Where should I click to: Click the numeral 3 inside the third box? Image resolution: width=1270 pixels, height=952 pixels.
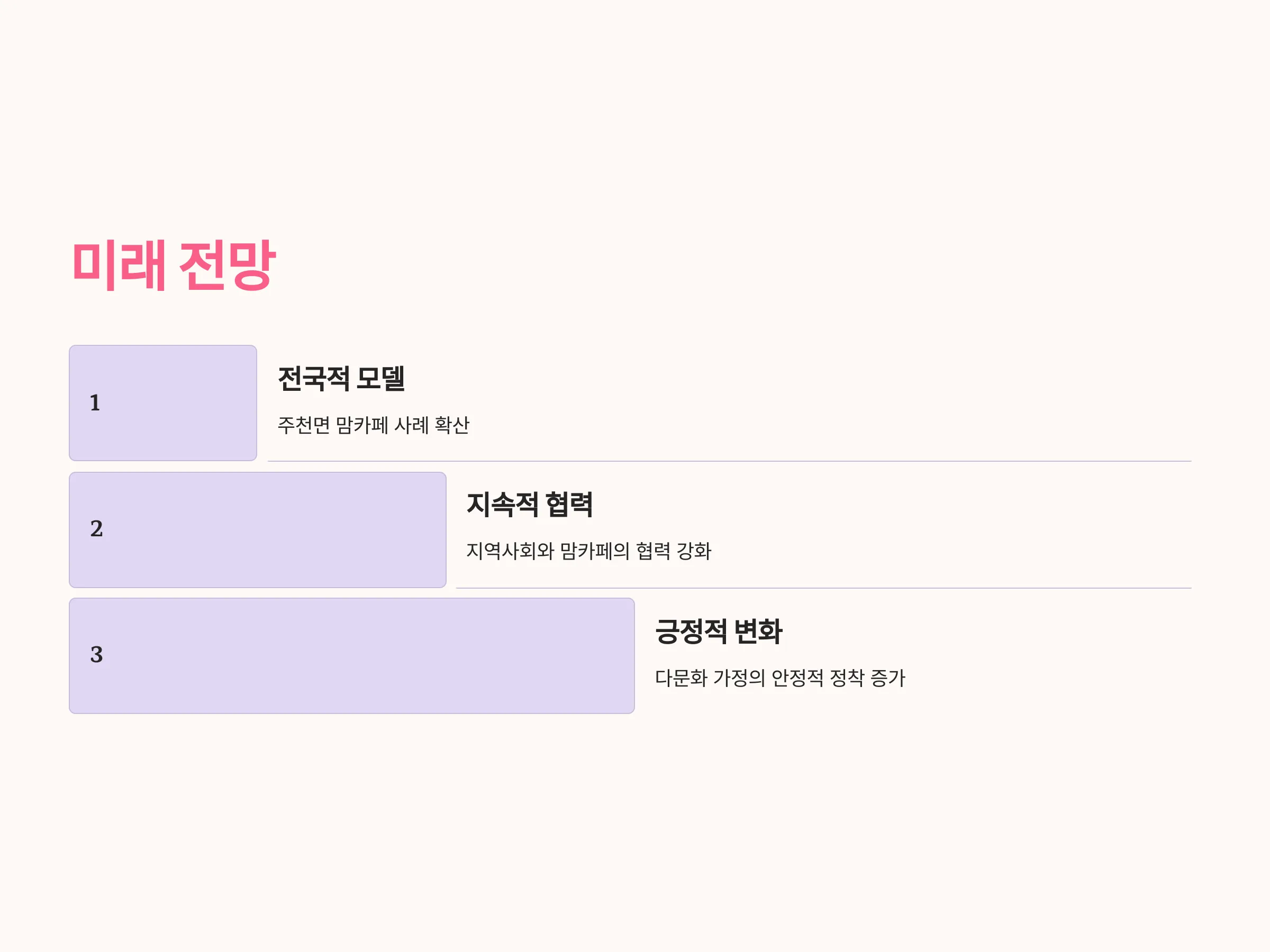pos(96,655)
